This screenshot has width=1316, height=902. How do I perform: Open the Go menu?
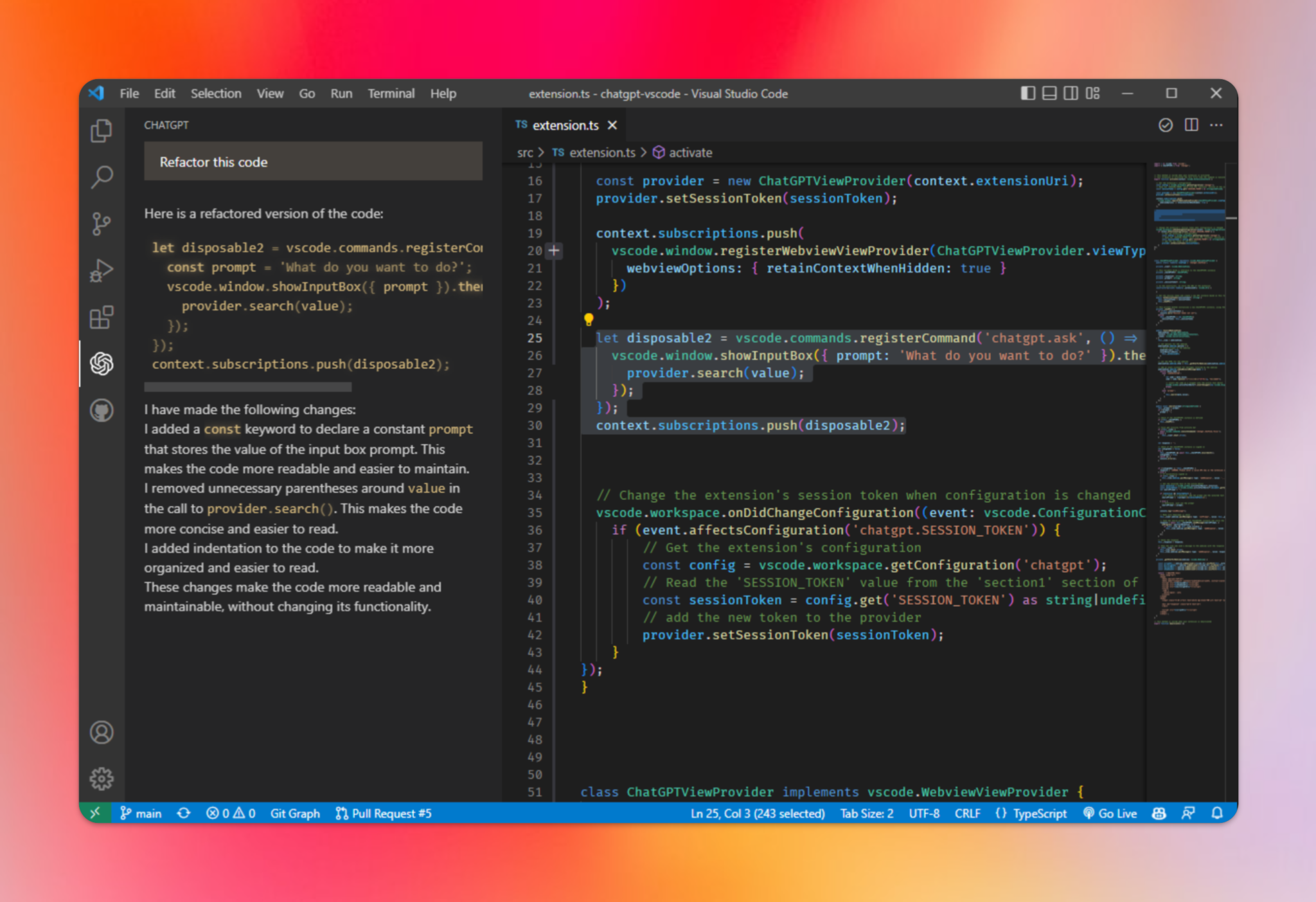click(307, 93)
